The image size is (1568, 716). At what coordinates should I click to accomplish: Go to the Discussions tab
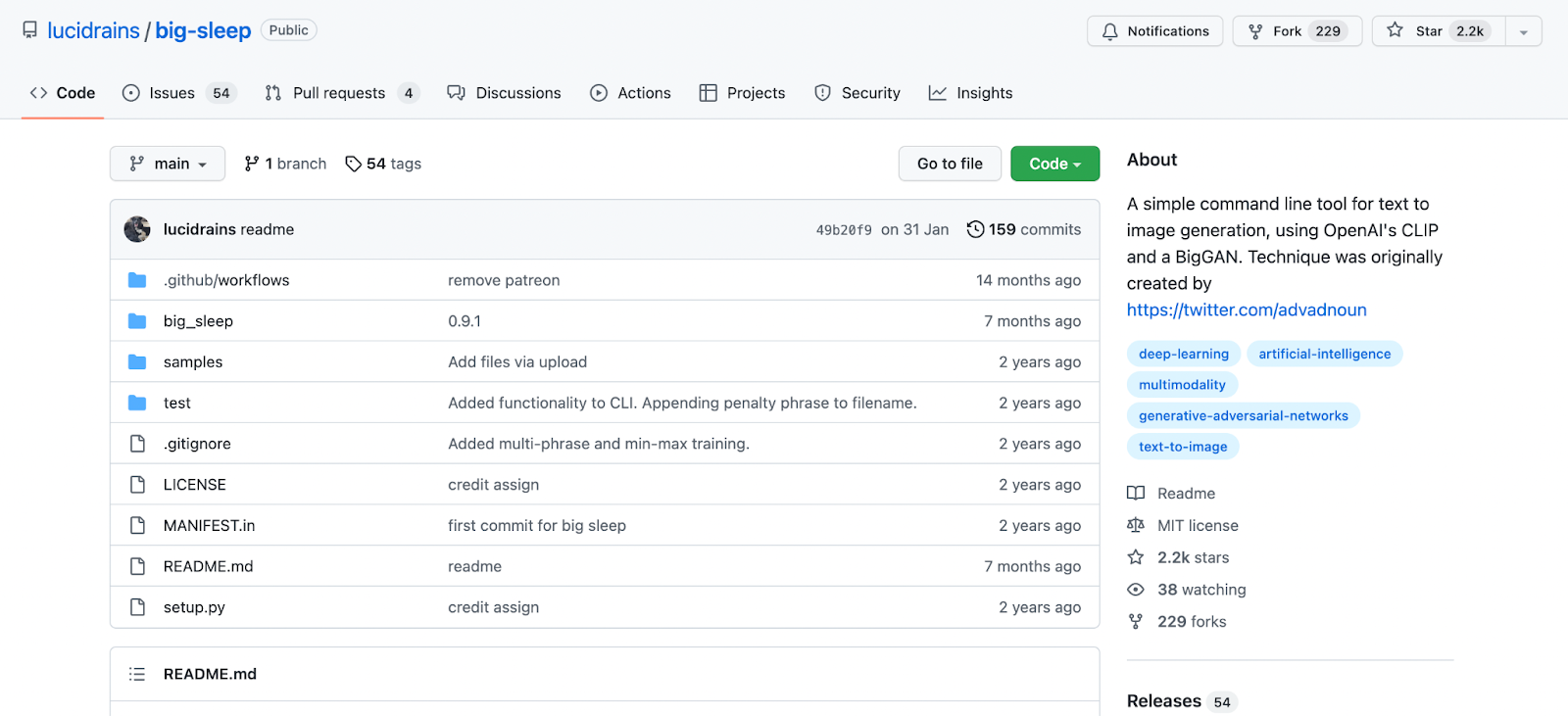(x=504, y=93)
